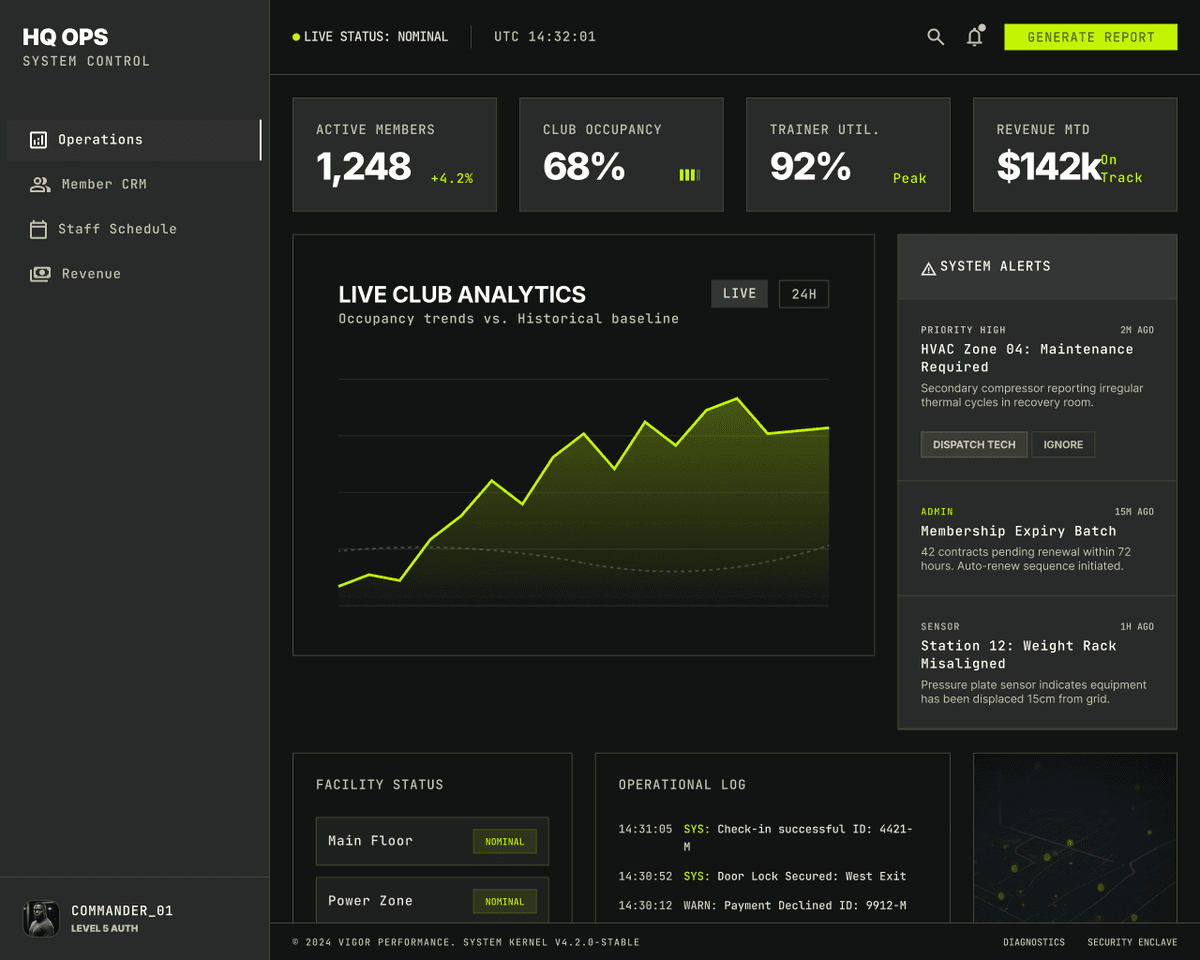Image resolution: width=1200 pixels, height=960 pixels.
Task: Go to Member CRM section
Action: pyautogui.click(x=134, y=184)
